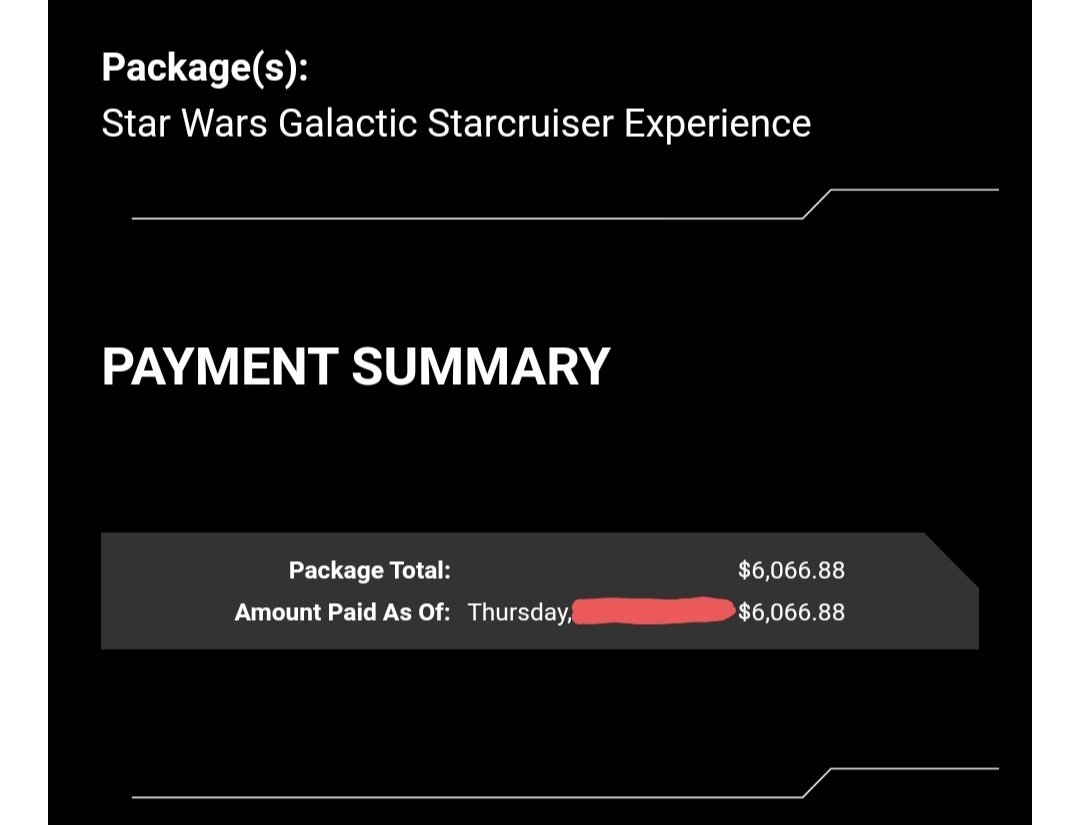Click the Package(s): label
Image resolution: width=1080 pixels, height=825 pixels.
click(205, 69)
